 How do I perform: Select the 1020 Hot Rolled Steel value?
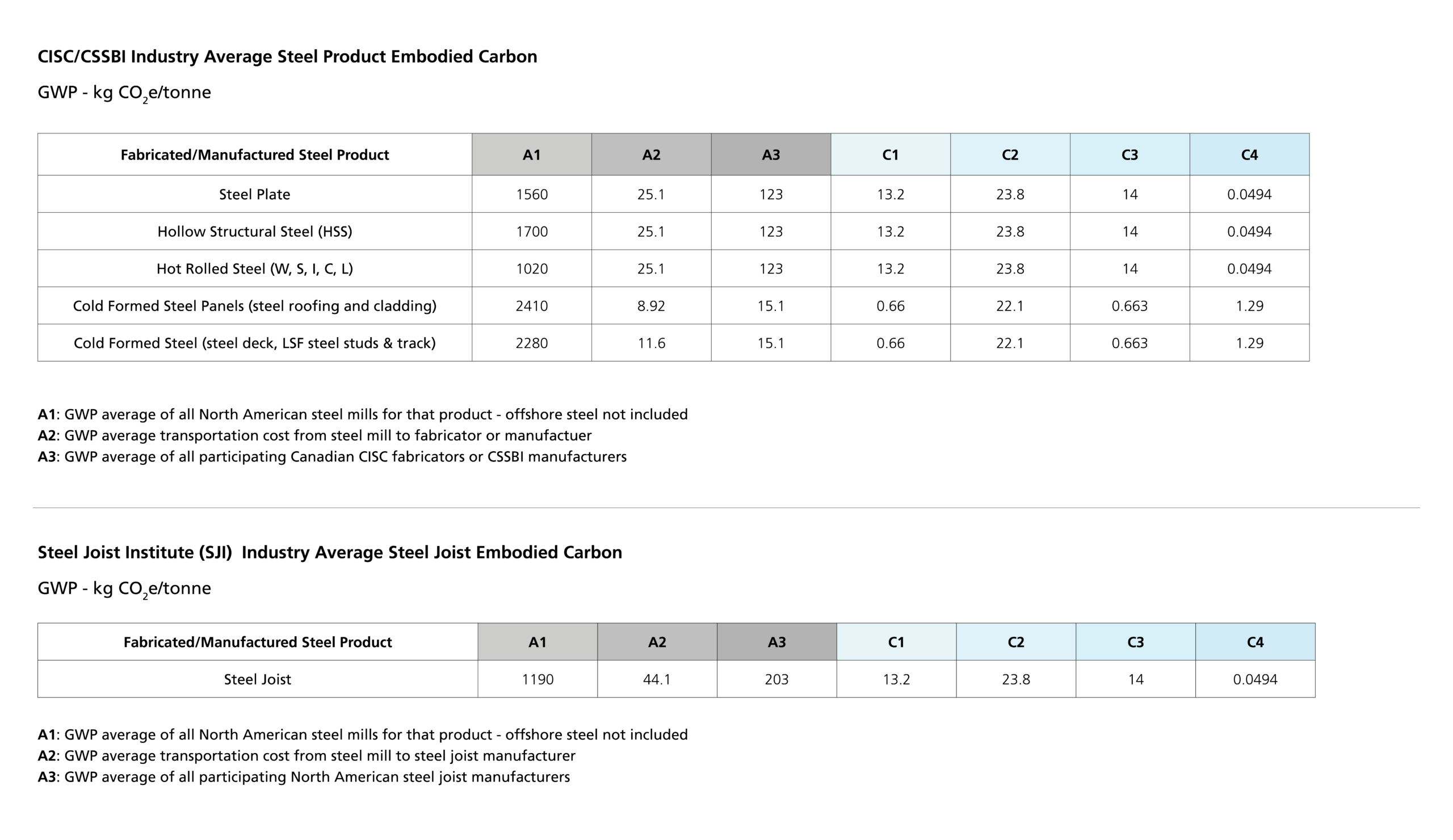click(532, 268)
